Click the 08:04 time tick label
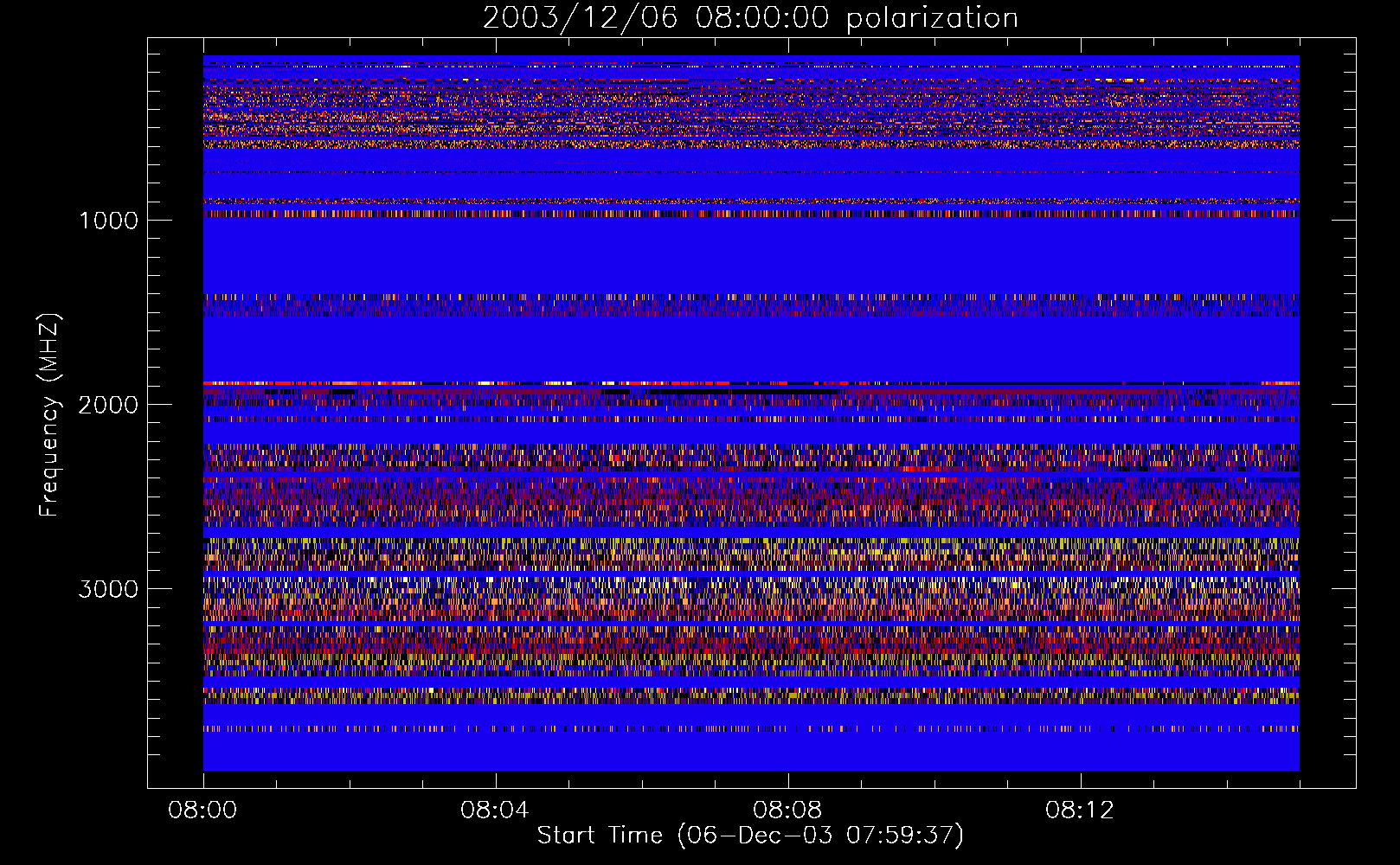The width and height of the screenshot is (1400, 865). [x=495, y=811]
